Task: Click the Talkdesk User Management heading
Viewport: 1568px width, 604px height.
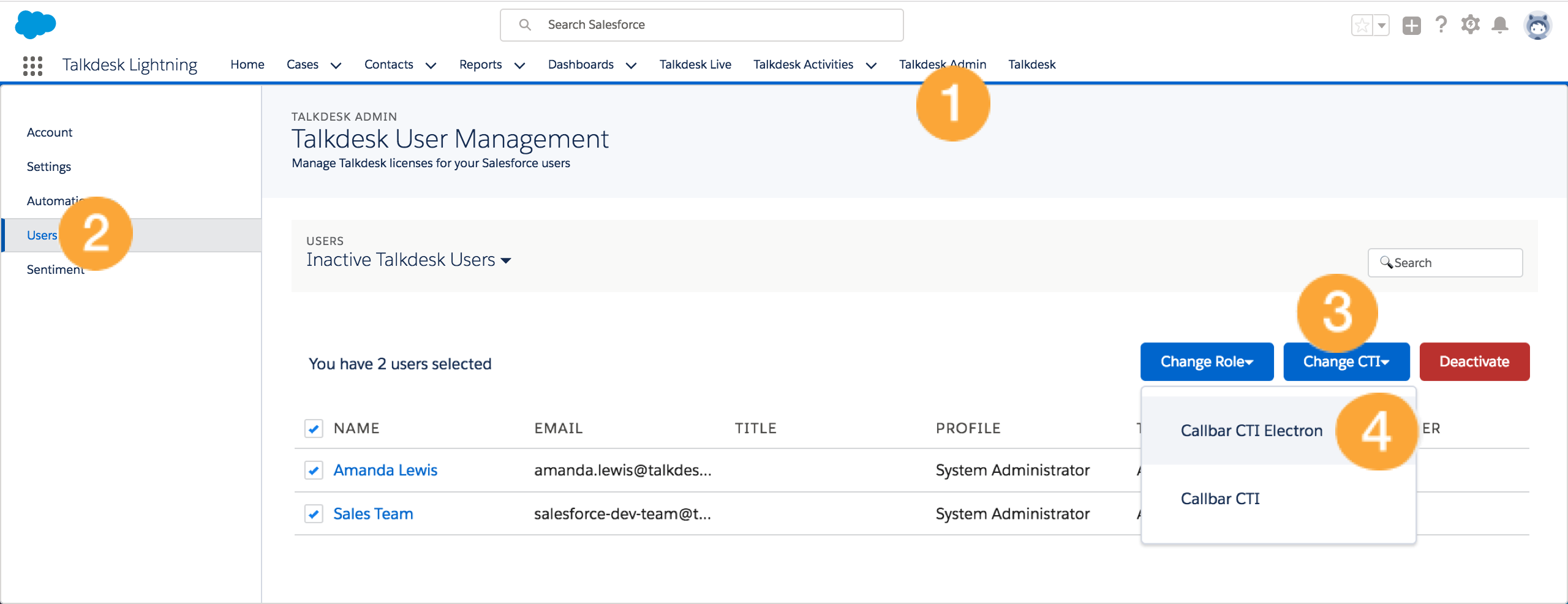Action: [x=450, y=139]
